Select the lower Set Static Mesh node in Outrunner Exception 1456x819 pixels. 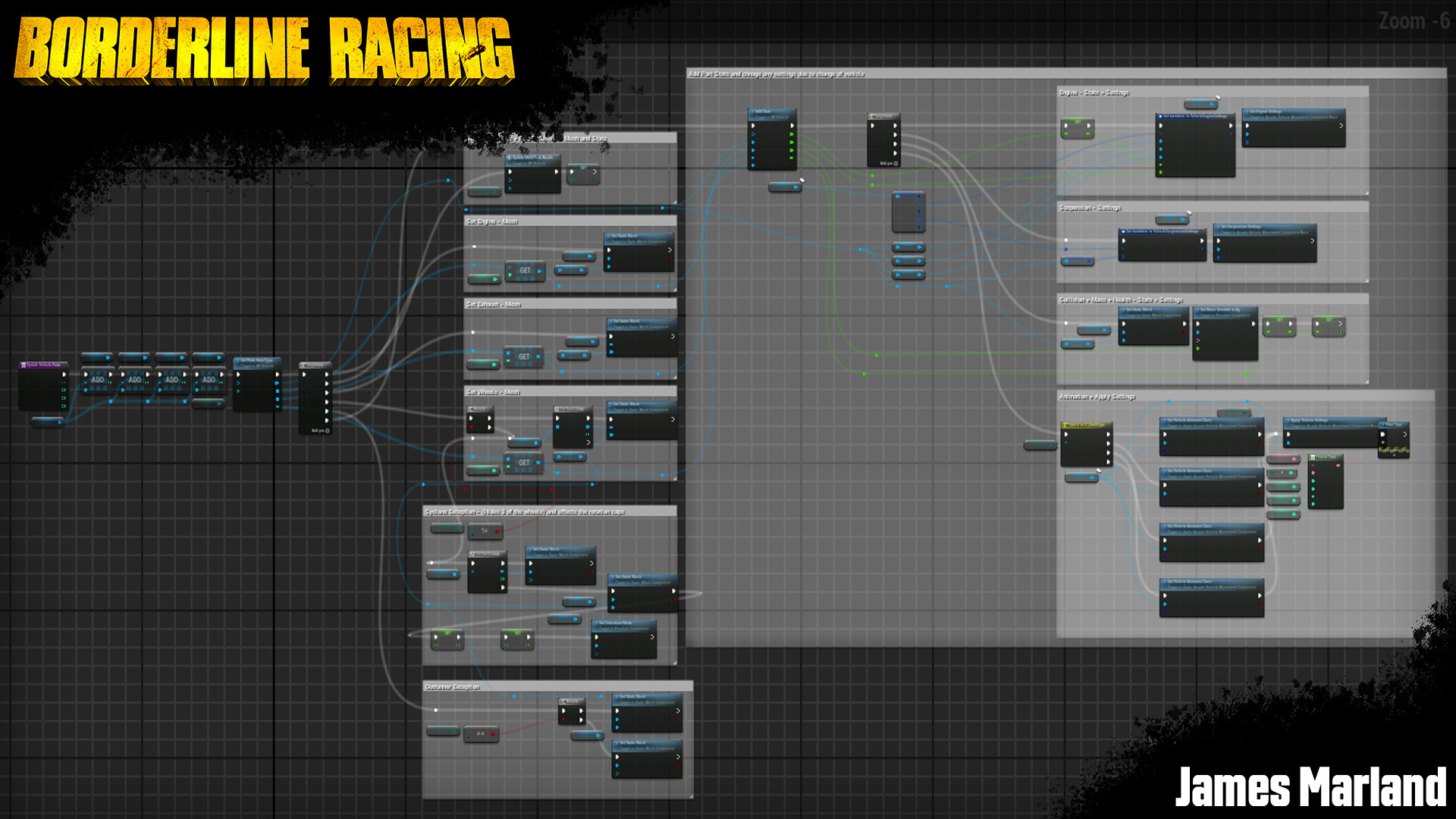point(647,759)
